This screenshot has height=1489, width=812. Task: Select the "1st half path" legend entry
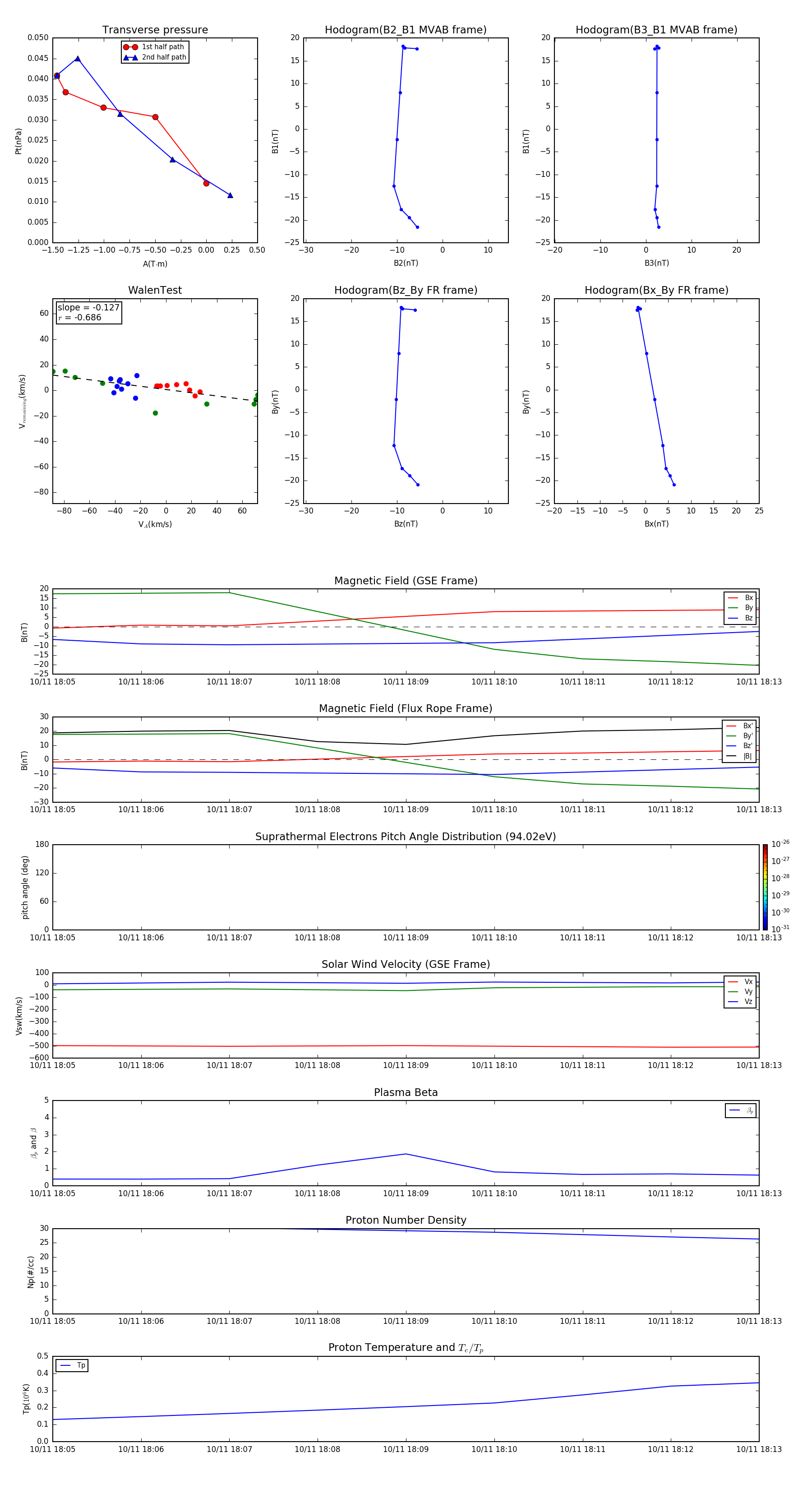pos(154,47)
